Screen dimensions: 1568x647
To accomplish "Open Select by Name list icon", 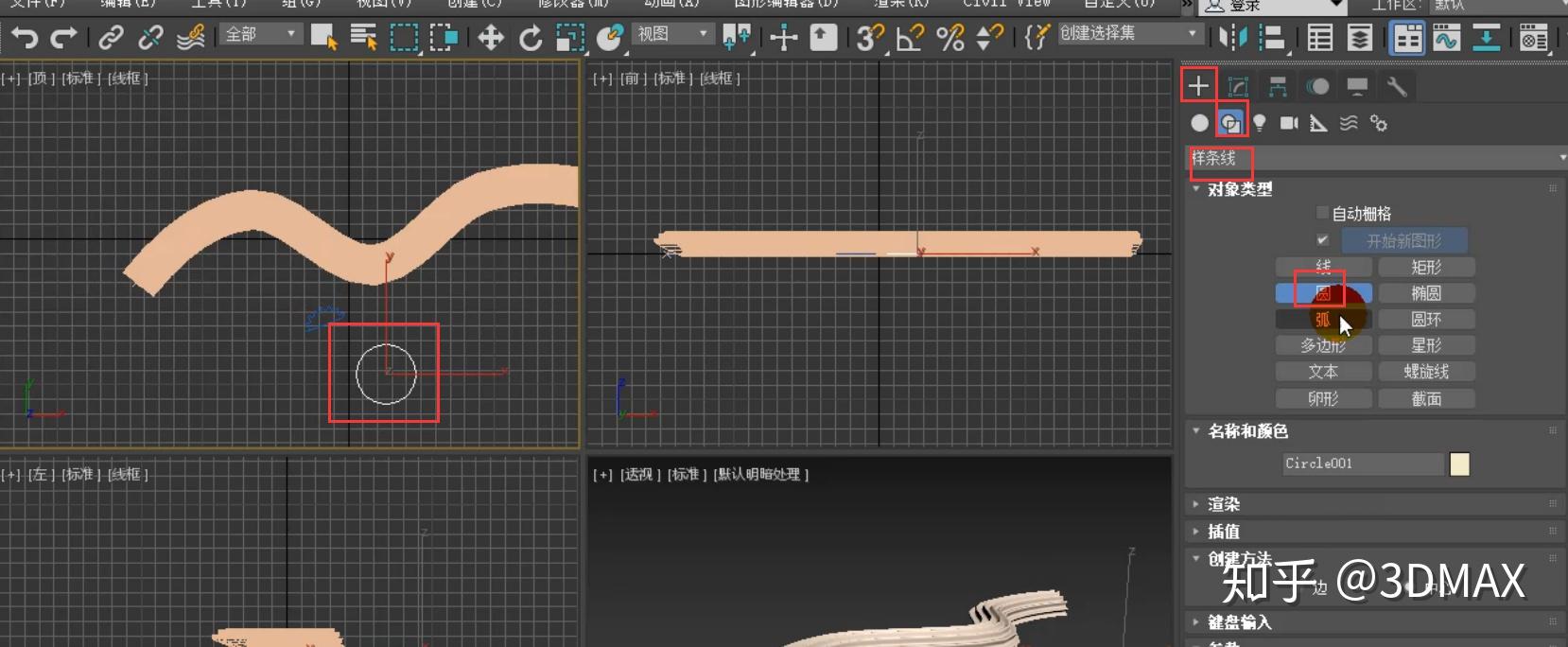I will (x=363, y=38).
